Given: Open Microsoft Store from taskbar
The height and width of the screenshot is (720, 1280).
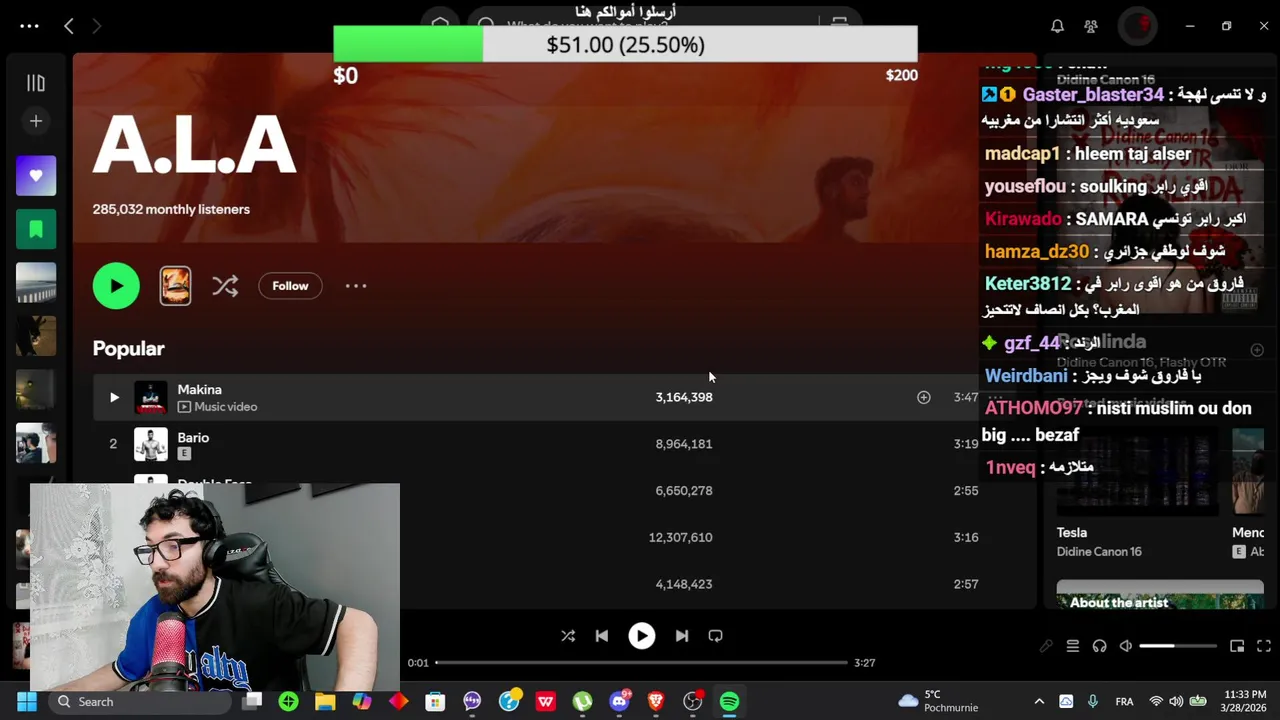Looking at the screenshot, I should coord(435,702).
